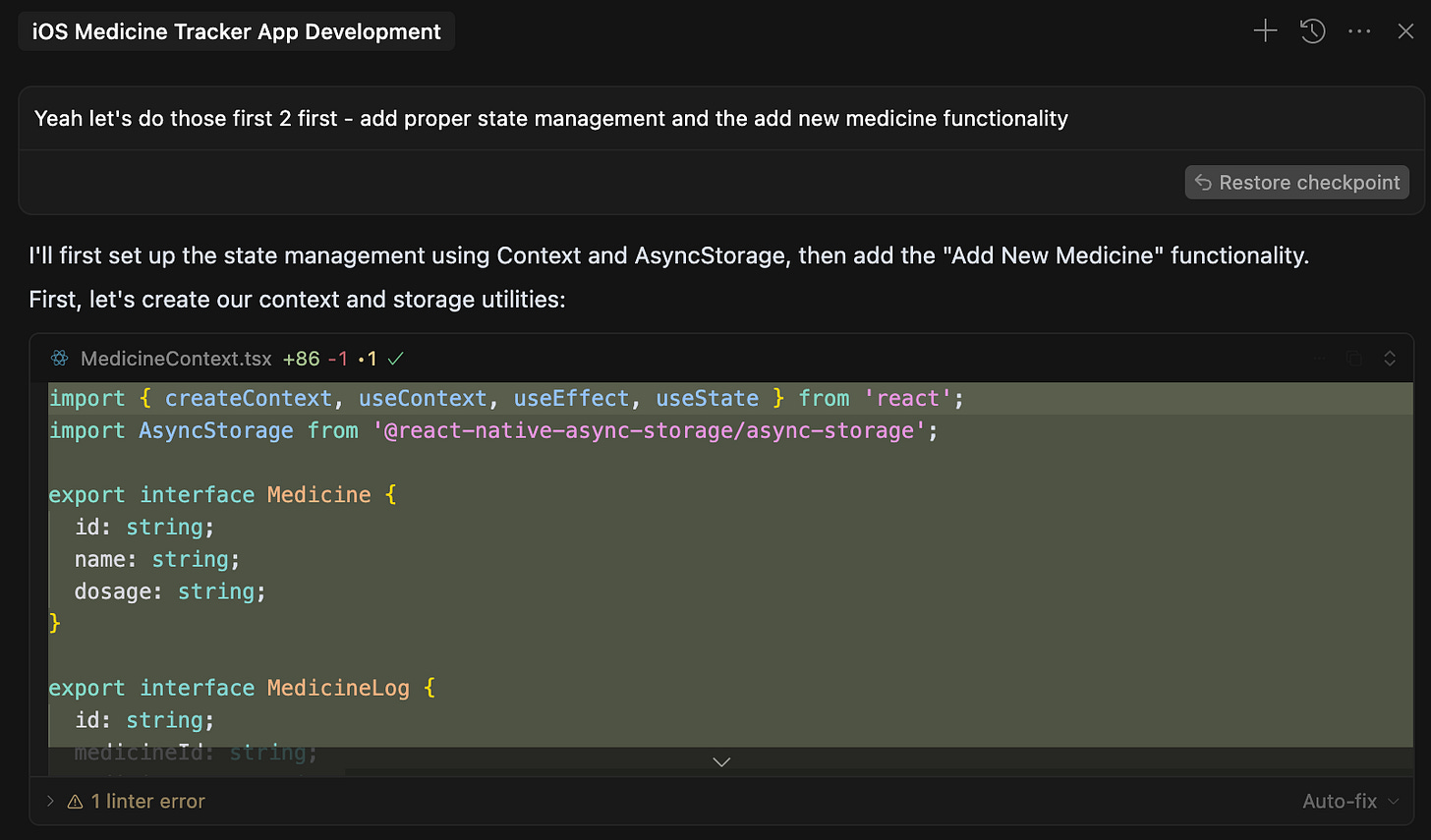This screenshot has width=1431, height=840.
Task: Click the yellow •1 change indicator
Action: [368, 359]
